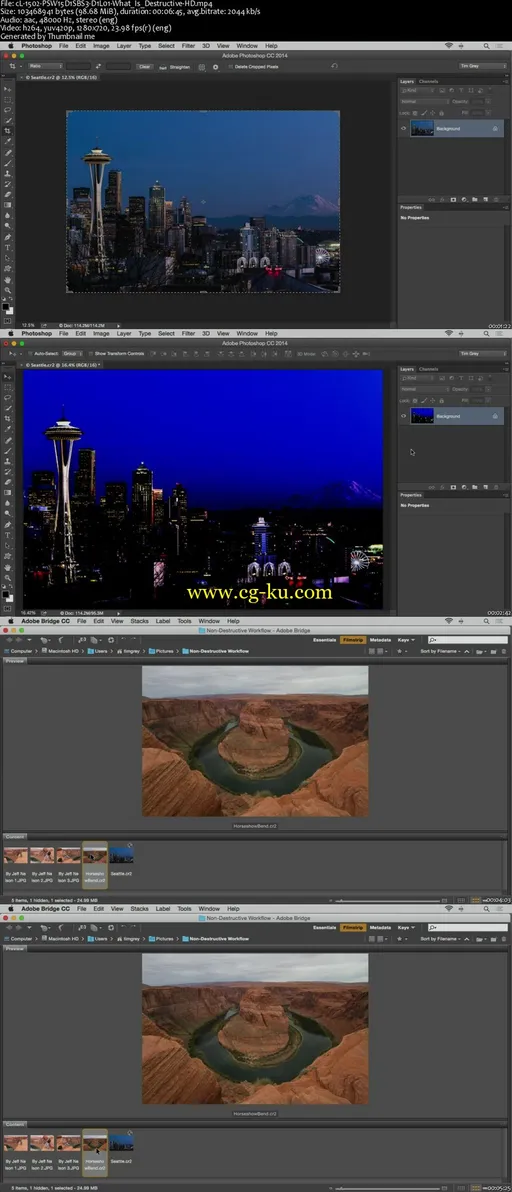Click the reset crop arrow icon in the options bar

point(334,65)
